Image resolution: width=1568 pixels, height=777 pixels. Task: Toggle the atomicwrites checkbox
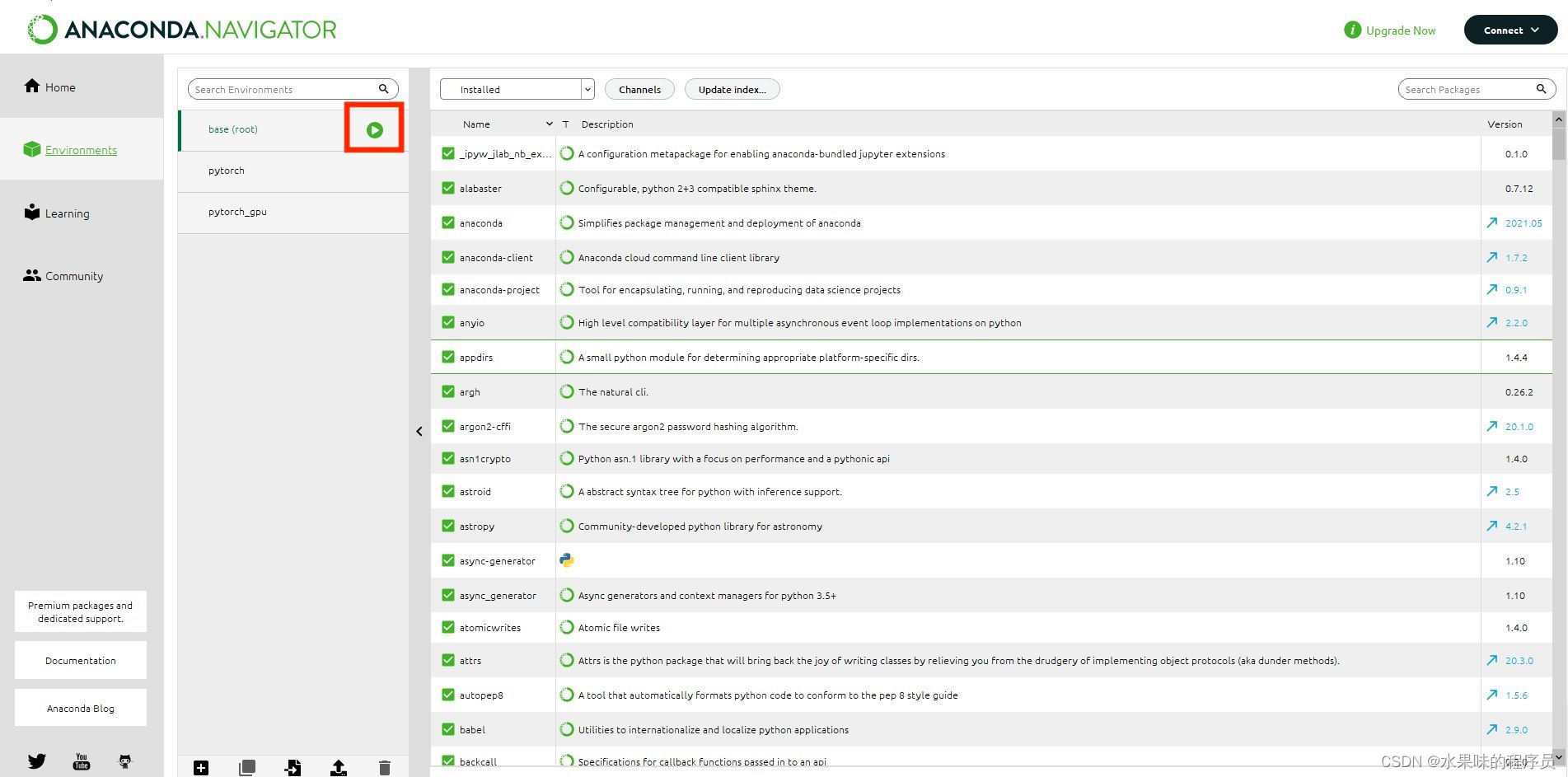click(x=448, y=627)
